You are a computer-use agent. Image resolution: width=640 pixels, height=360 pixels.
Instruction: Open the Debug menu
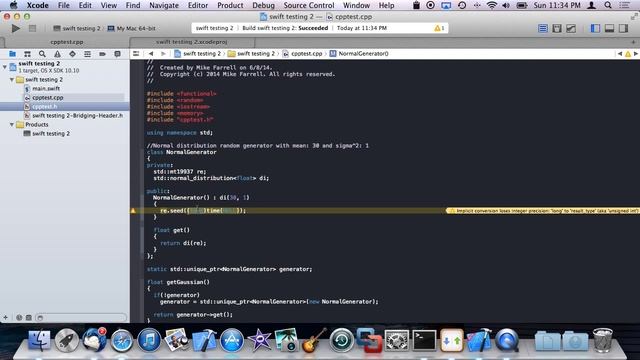[263, 5]
